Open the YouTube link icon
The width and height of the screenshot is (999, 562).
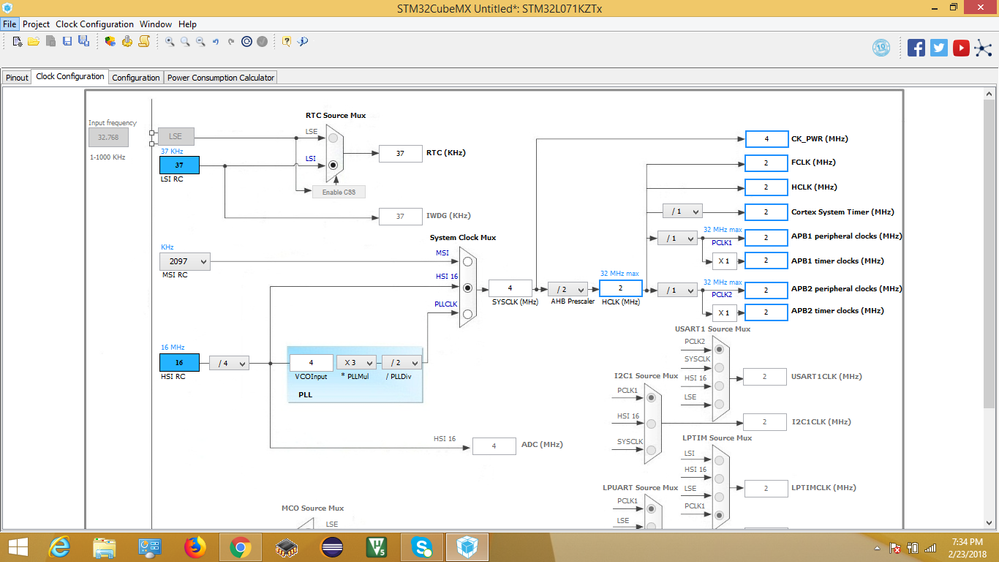click(961, 48)
